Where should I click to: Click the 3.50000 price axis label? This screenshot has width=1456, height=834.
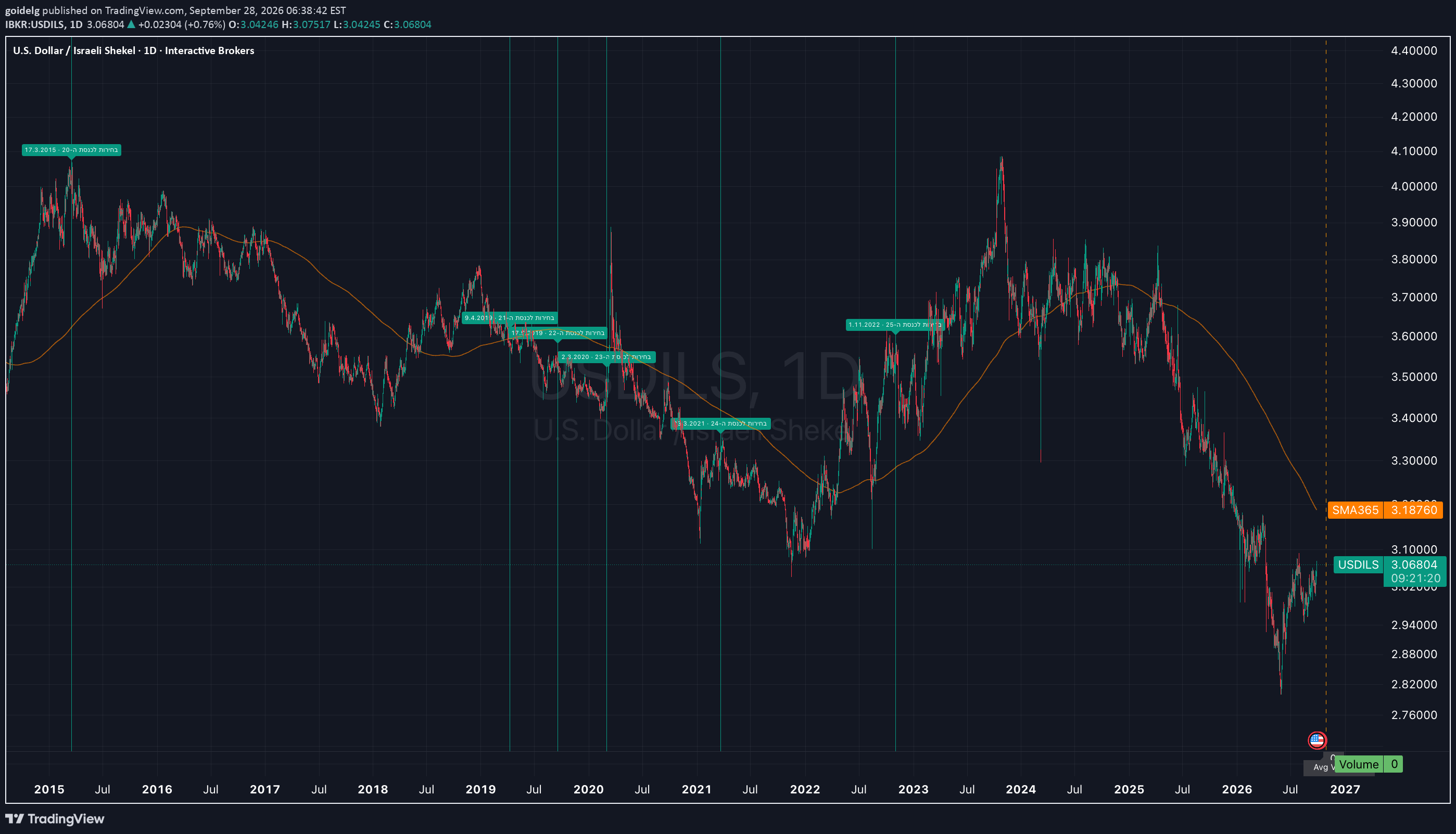click(x=1414, y=377)
